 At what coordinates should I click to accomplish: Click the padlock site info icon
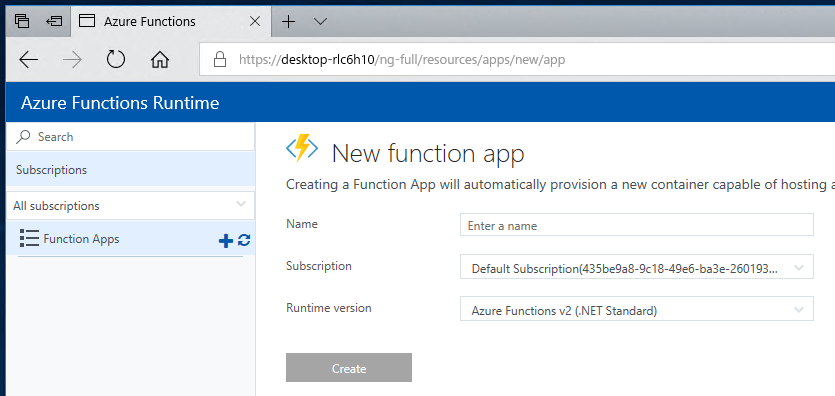coord(219,59)
